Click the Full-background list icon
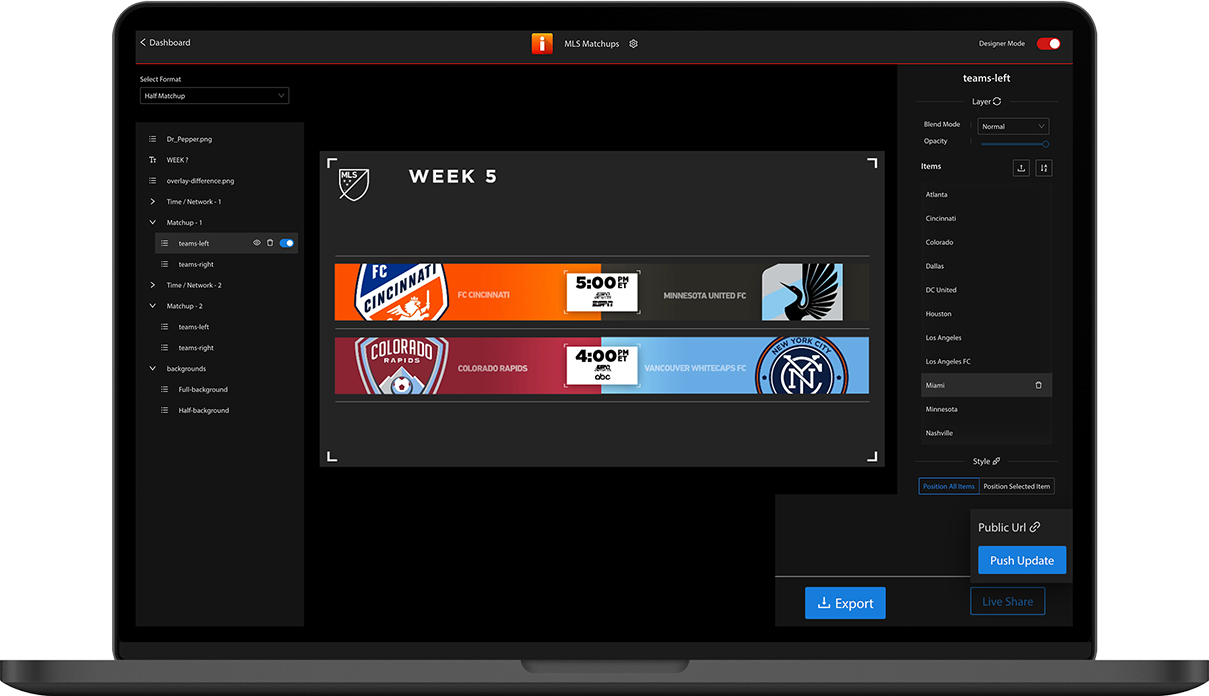The width and height of the screenshot is (1209, 696). point(165,389)
